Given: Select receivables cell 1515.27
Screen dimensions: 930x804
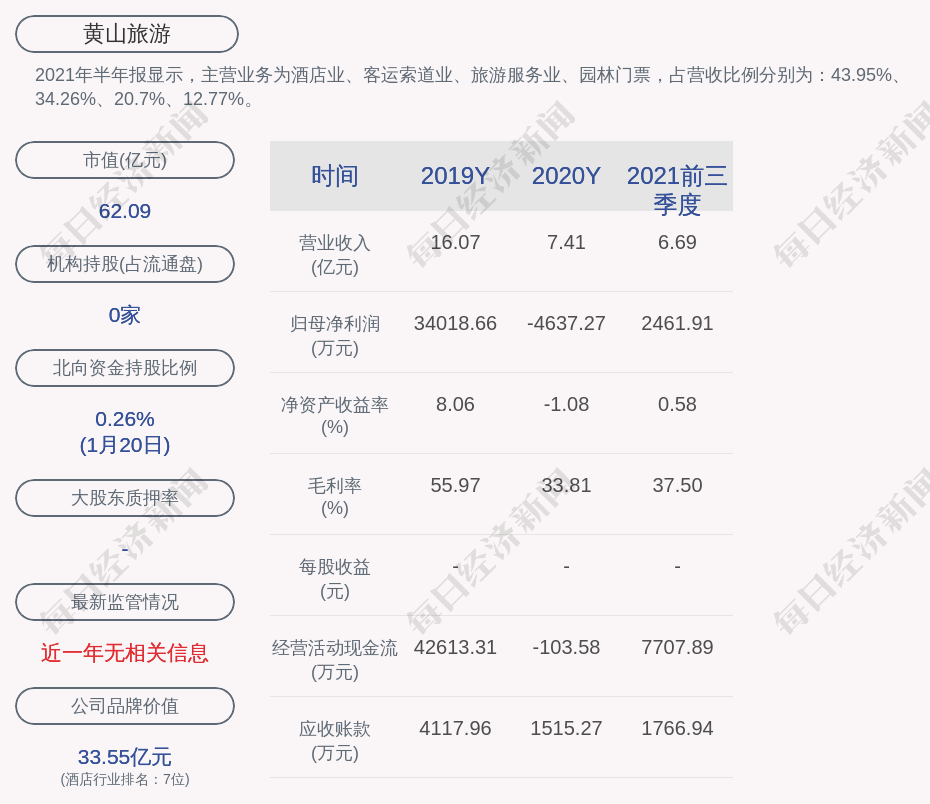Looking at the screenshot, I should [566, 728].
